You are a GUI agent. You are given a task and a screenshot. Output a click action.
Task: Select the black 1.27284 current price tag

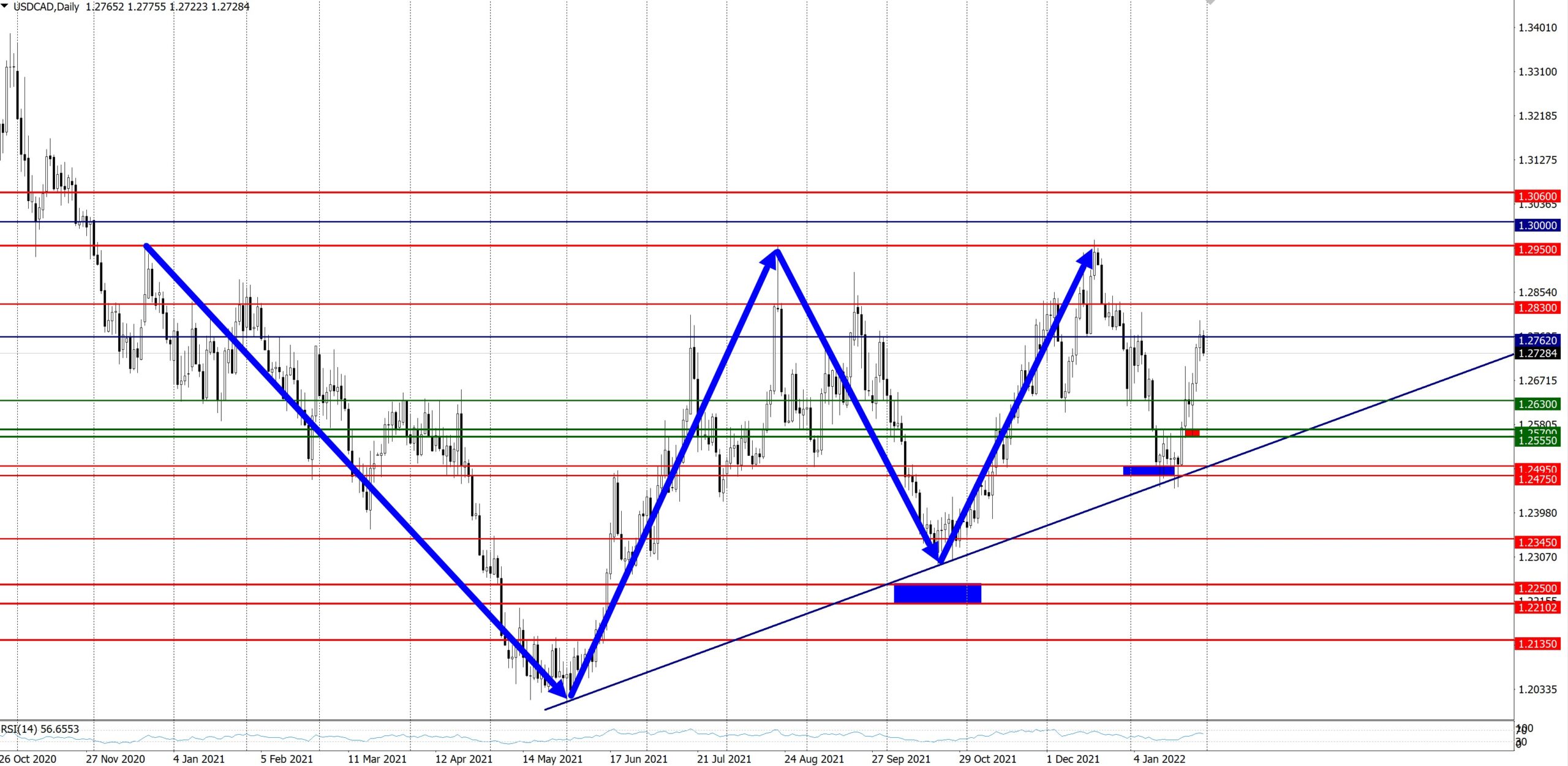(1537, 353)
